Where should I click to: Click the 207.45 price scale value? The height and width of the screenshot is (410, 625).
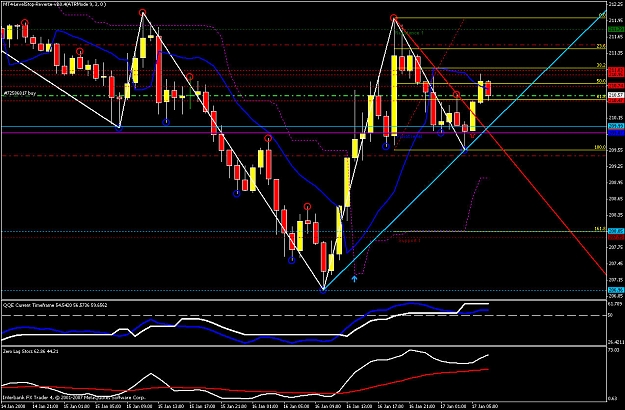tap(616, 263)
